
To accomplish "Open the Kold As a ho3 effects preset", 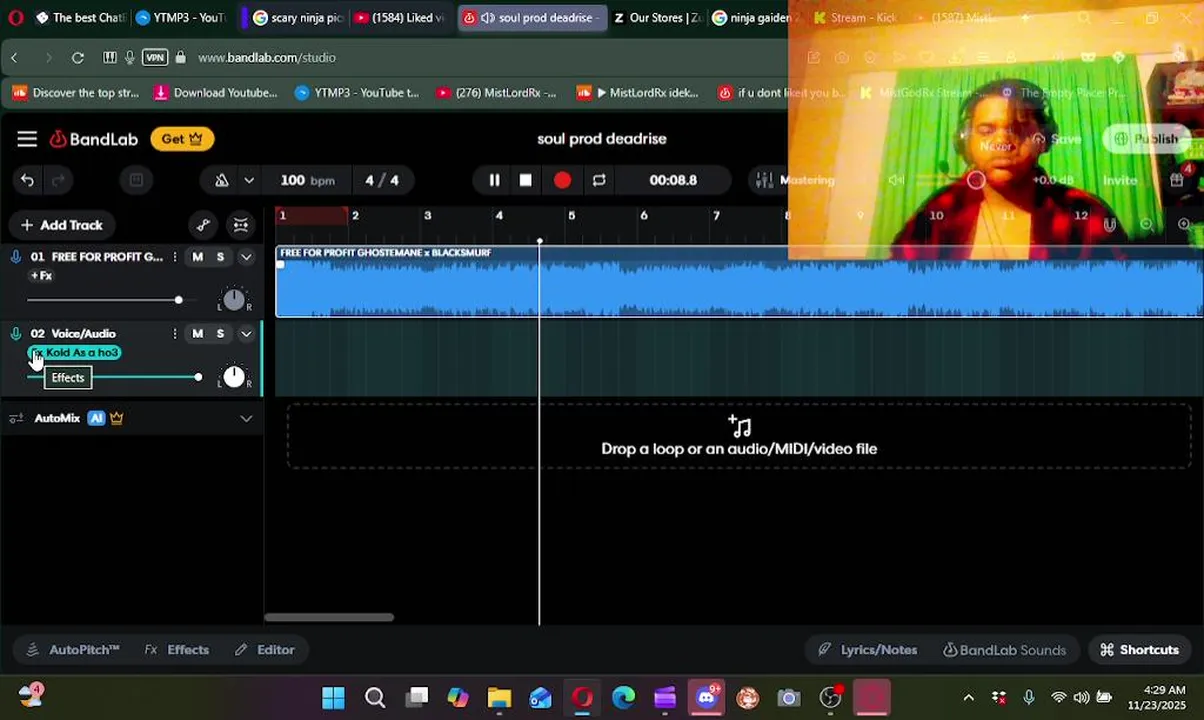I will coord(75,353).
